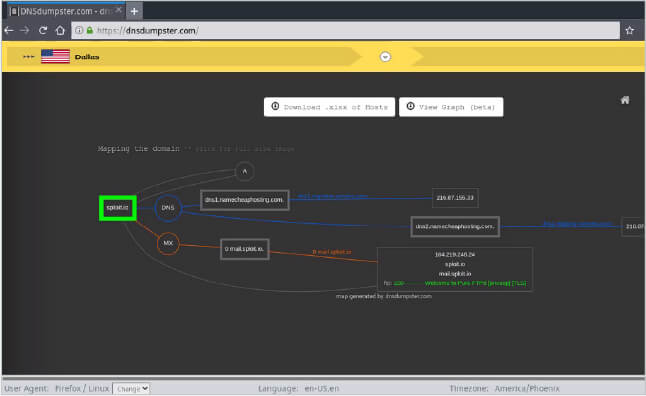This screenshot has height=396, width=646.
Task: Select the green domain root node
Action: point(117,208)
